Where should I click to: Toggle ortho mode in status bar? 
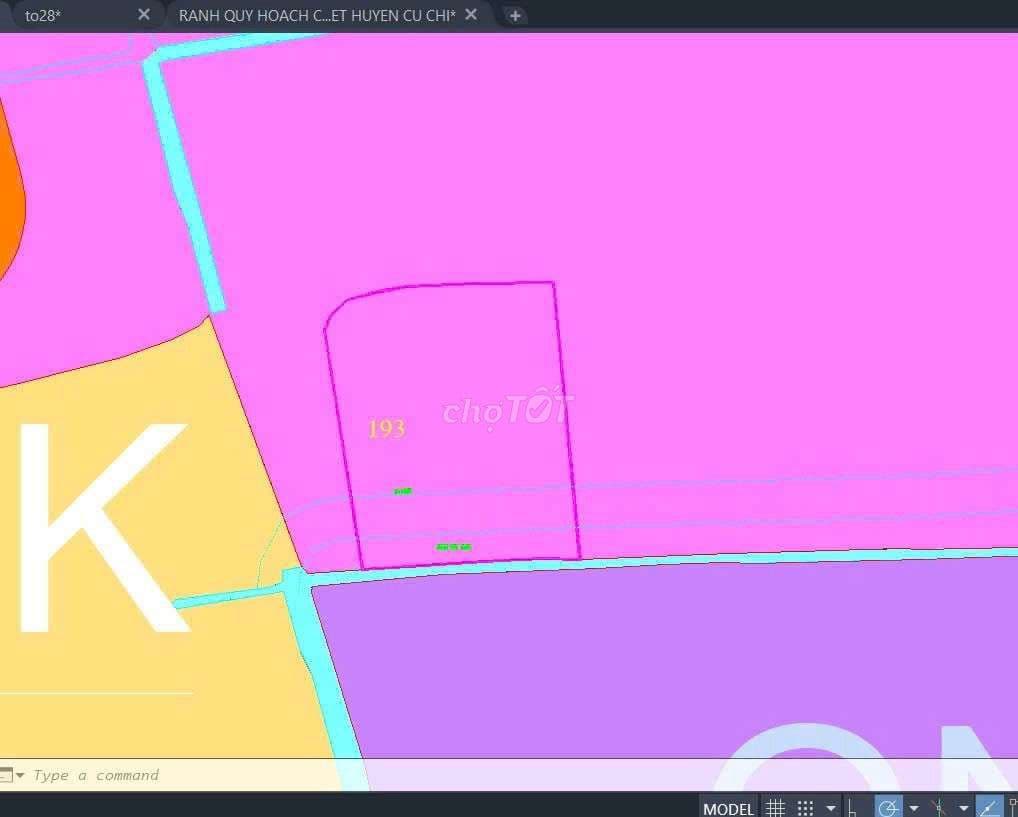coord(852,808)
